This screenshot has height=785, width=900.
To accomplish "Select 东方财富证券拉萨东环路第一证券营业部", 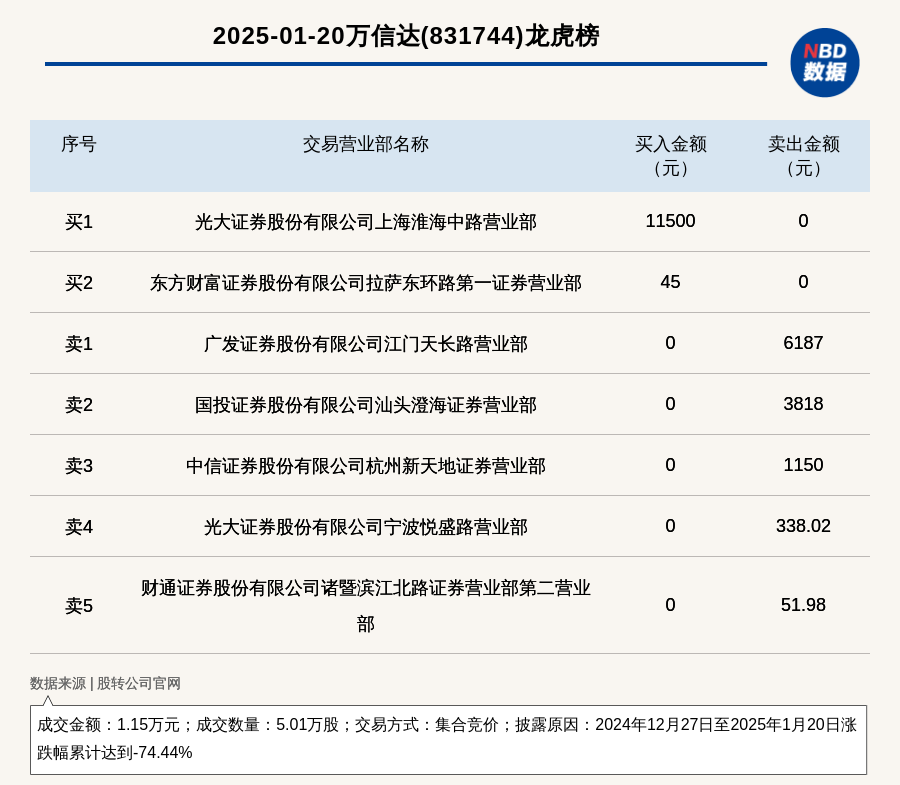I will click(x=366, y=282).
